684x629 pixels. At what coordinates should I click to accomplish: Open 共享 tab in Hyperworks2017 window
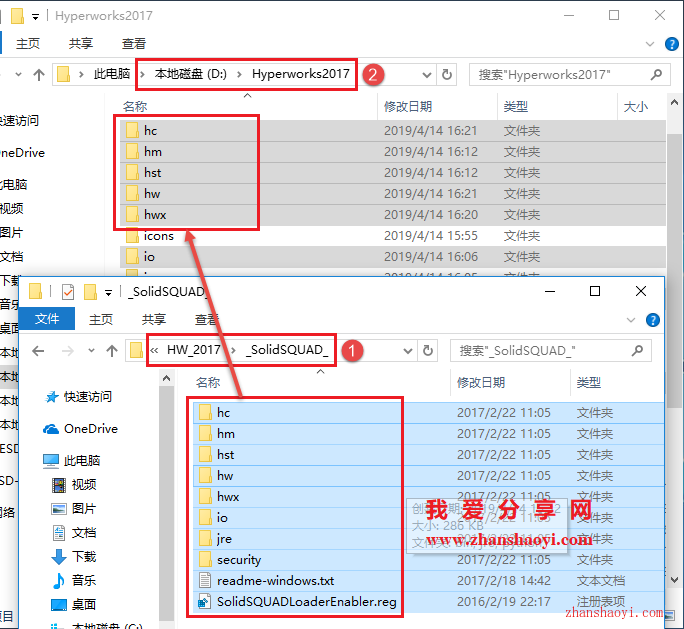[80, 43]
